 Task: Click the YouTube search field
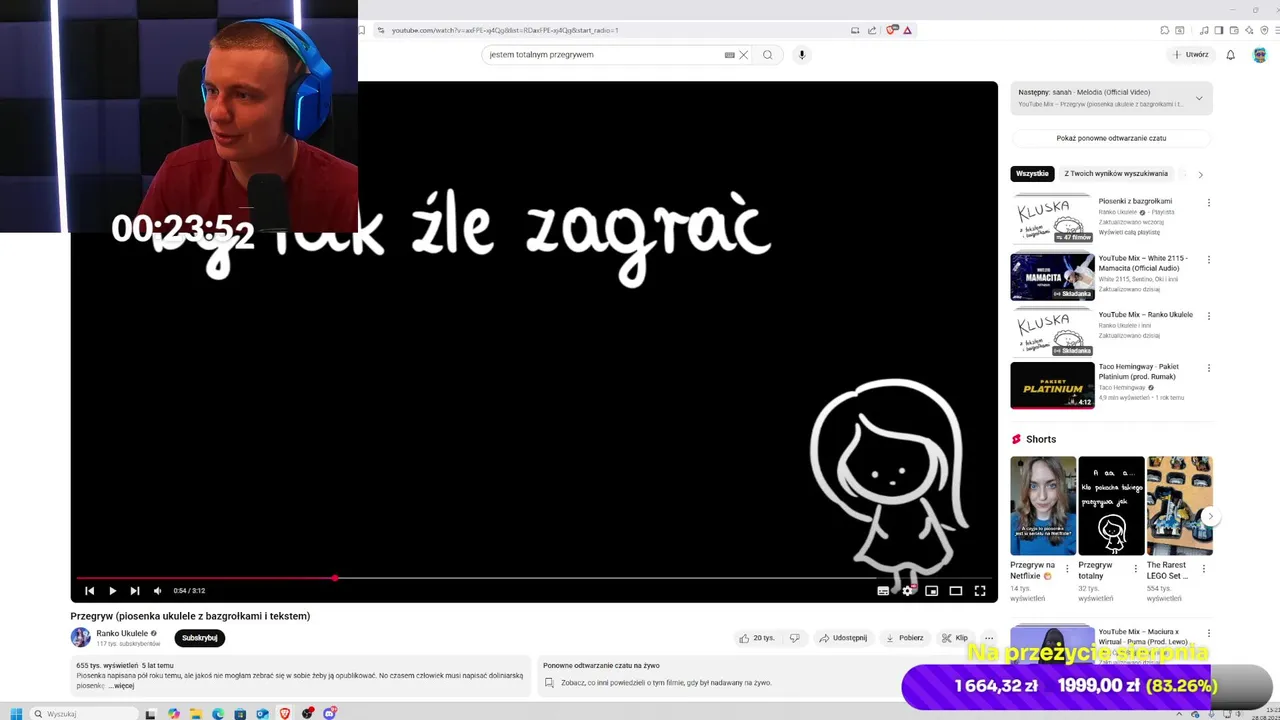[x=604, y=55]
